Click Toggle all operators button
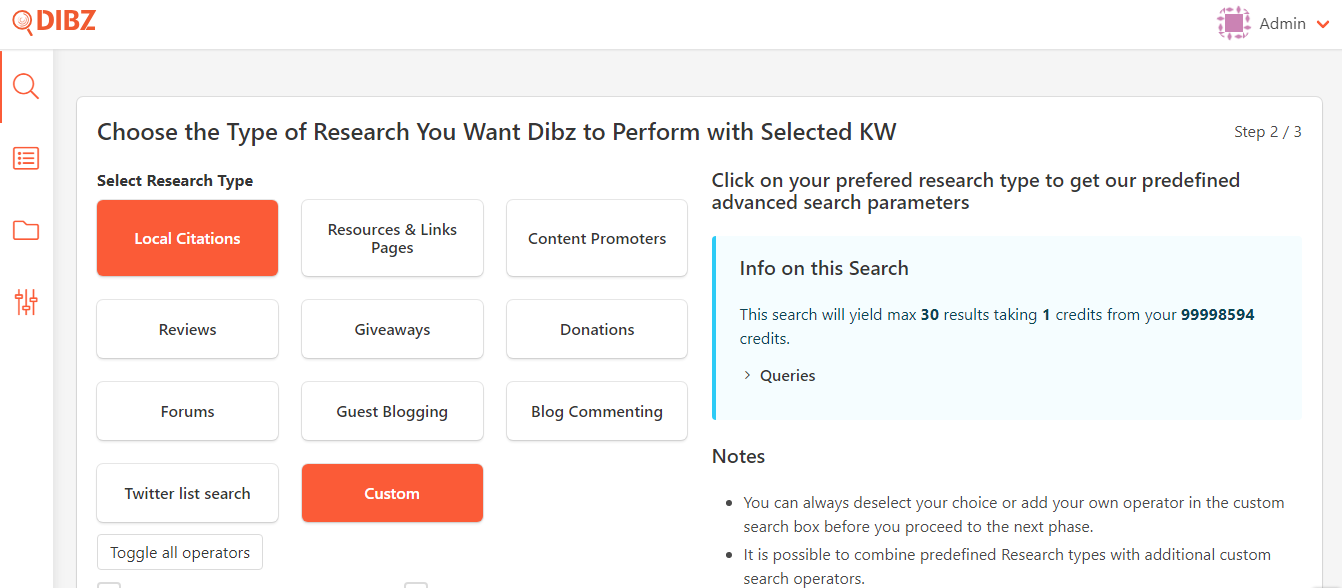1342x588 pixels. pyautogui.click(x=180, y=552)
